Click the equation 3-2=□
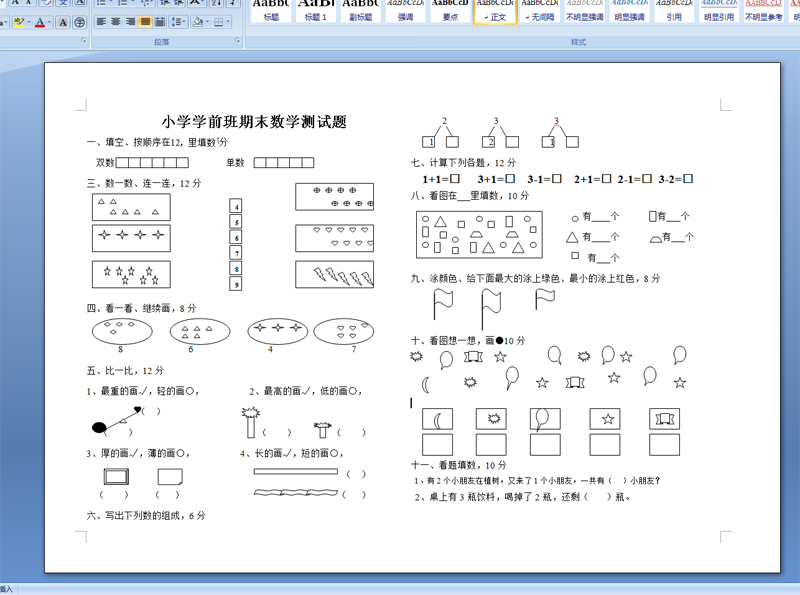Viewport: 800px width, 595px height. 676,179
